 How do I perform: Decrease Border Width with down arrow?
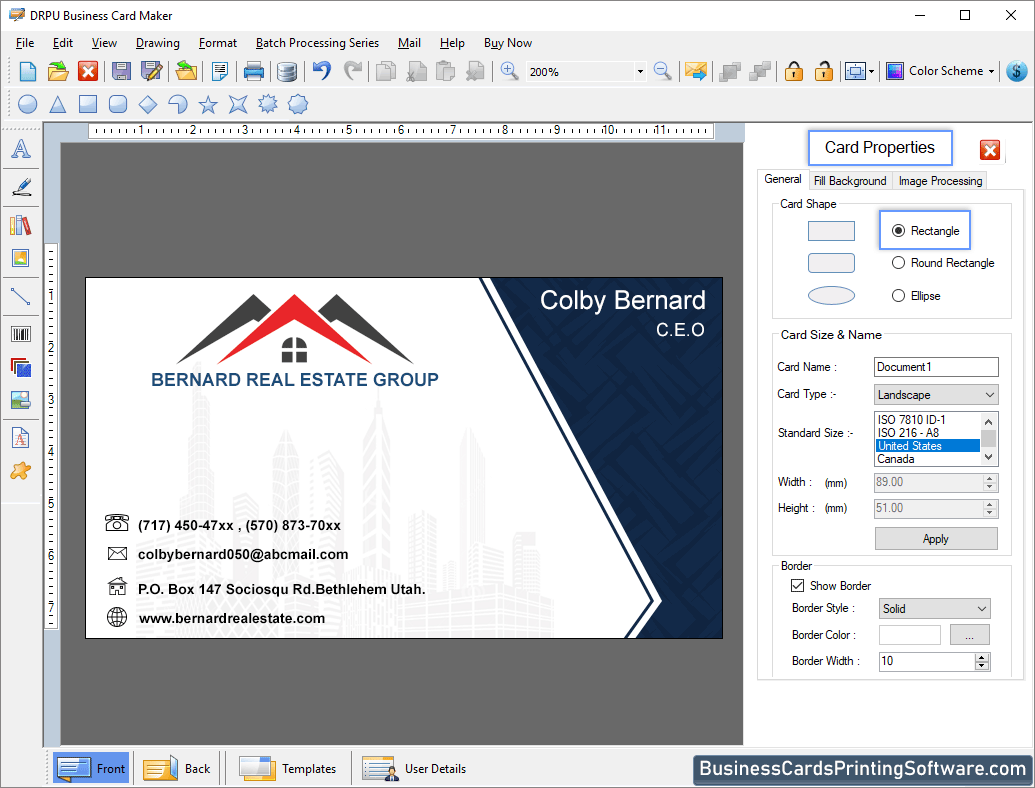click(x=982, y=666)
